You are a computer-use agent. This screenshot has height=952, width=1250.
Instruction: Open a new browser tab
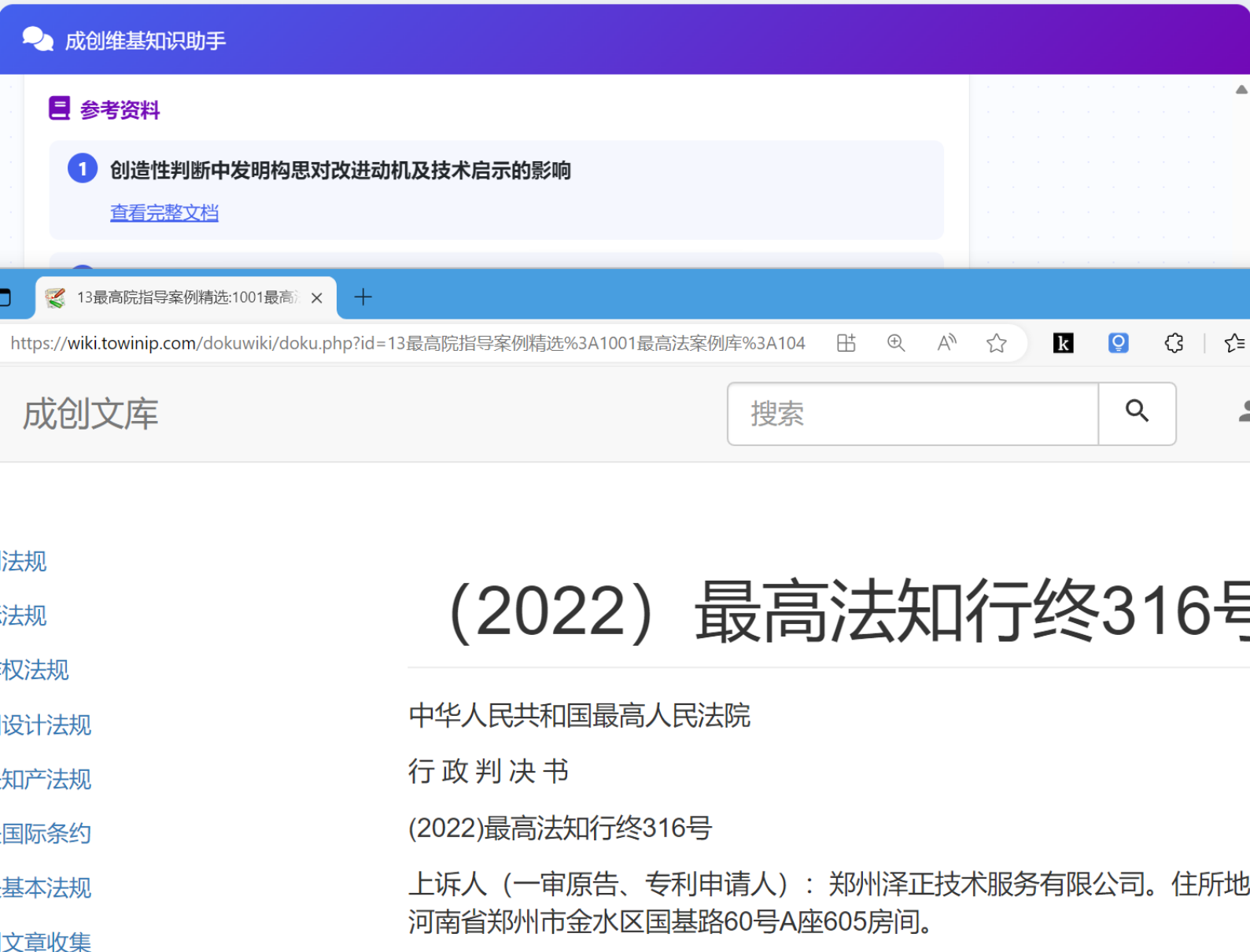[363, 297]
